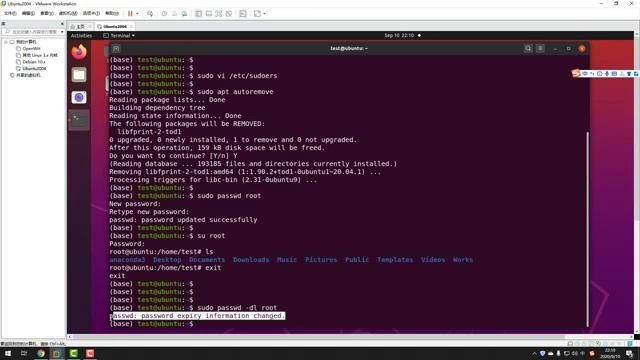Open the fourth VMware menu (VM)
The width and height of the screenshot is (640, 360).
tap(68, 13)
